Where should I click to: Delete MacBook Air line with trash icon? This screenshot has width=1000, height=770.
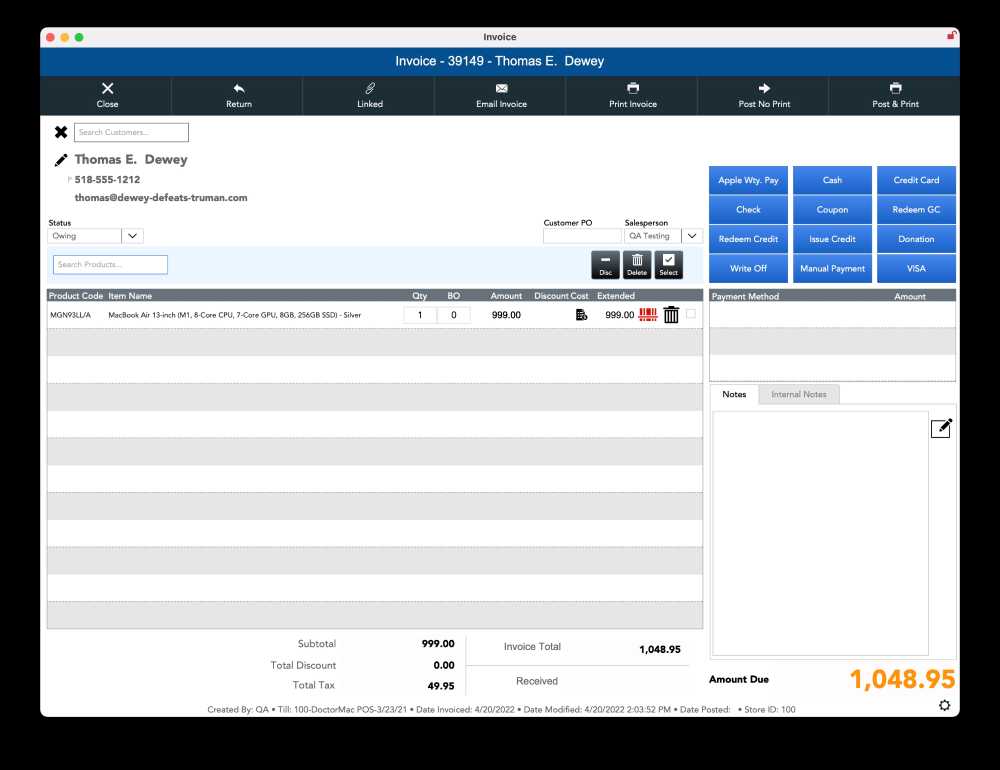pos(671,315)
